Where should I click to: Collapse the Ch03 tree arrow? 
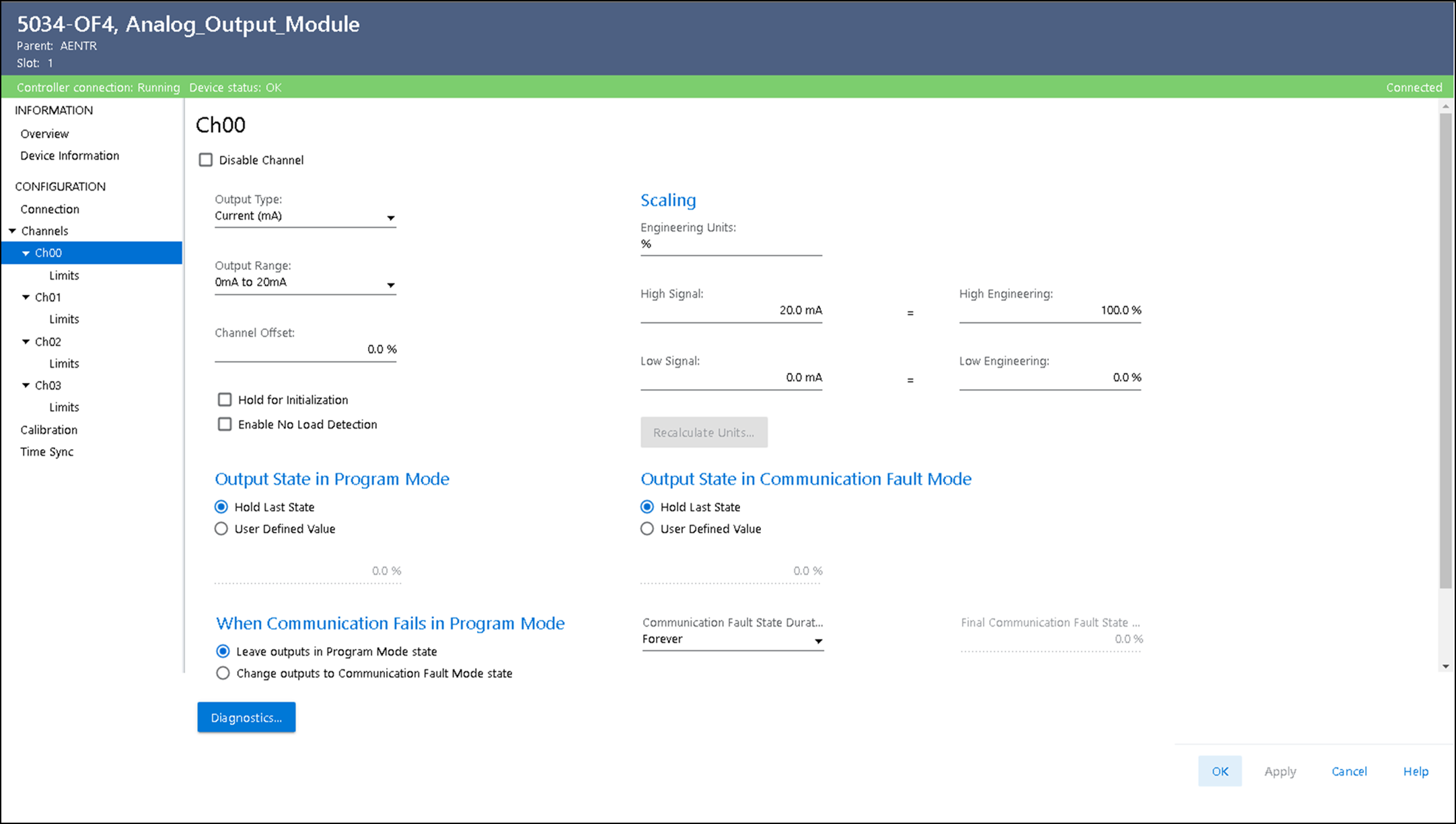coord(26,385)
